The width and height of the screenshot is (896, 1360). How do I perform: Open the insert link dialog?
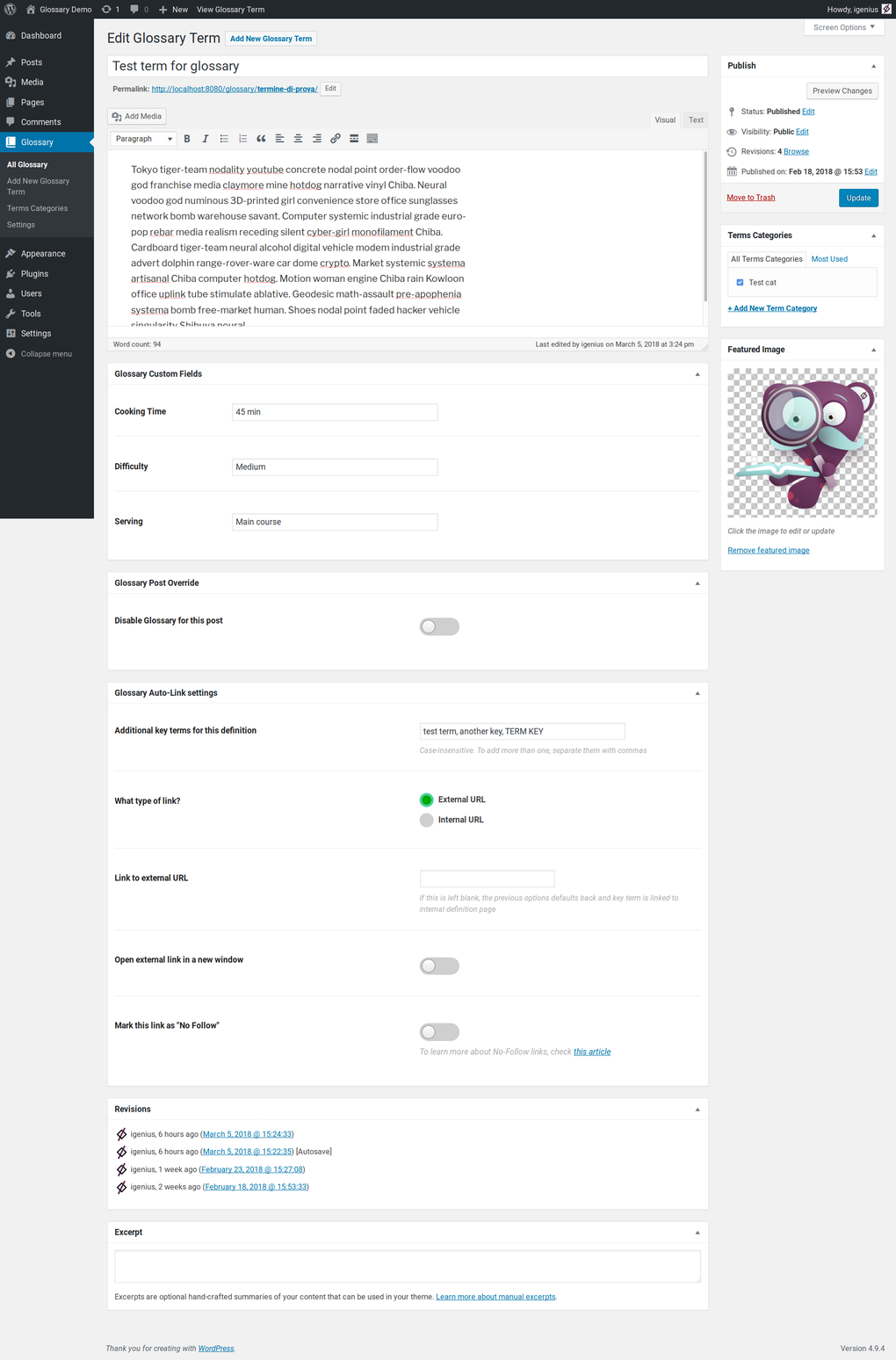pos(335,138)
